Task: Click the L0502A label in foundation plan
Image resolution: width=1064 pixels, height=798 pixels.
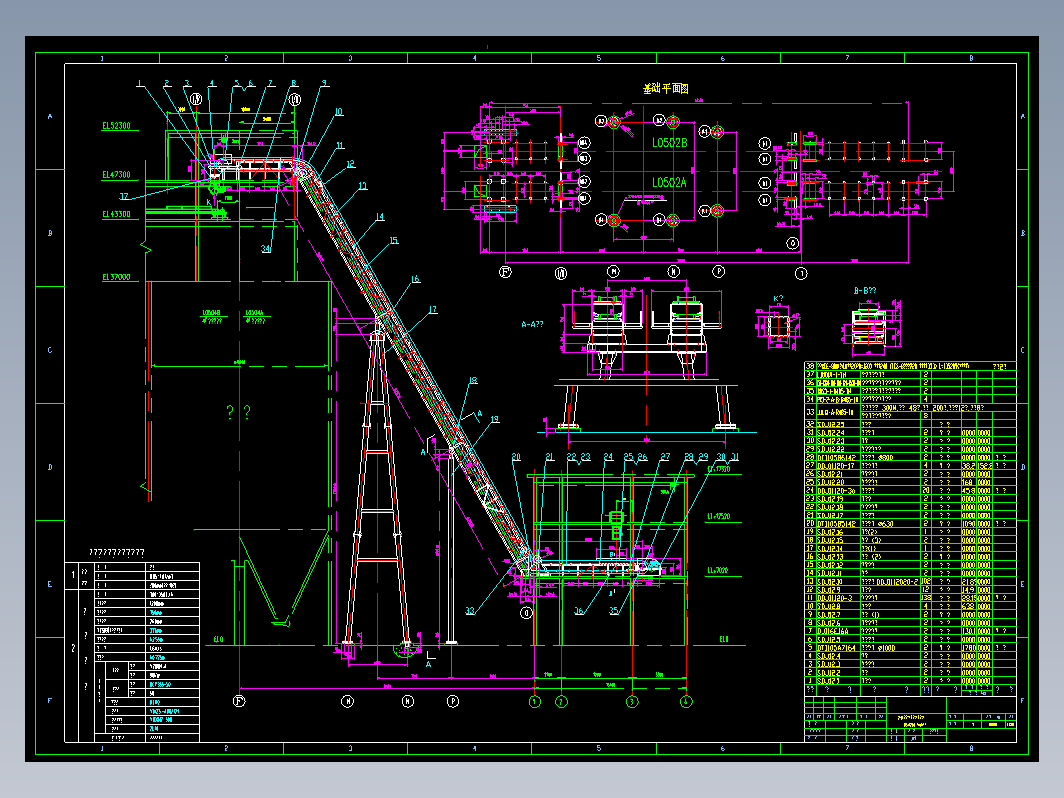Action: (669, 182)
